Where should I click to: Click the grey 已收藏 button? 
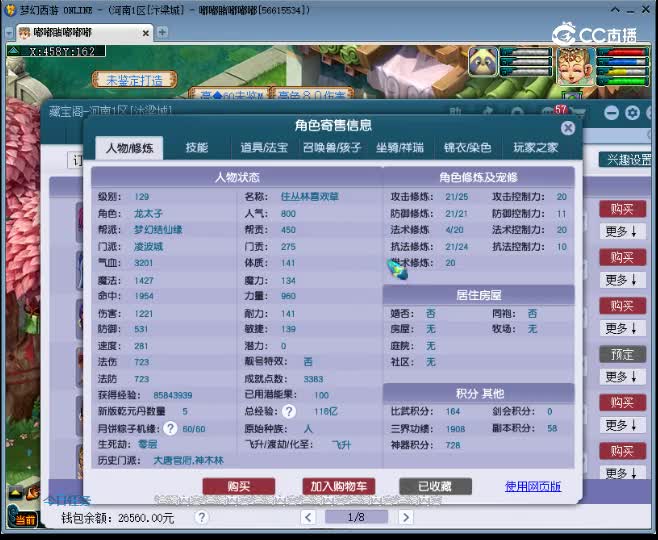coord(435,486)
